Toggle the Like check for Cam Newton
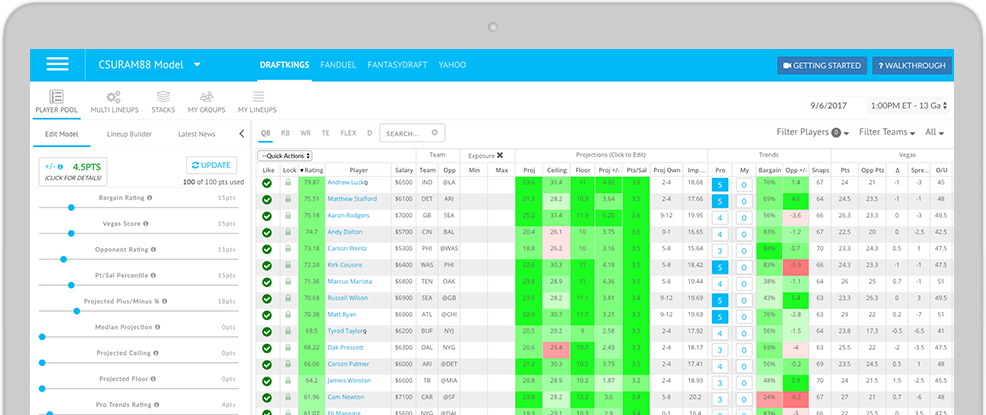Image resolution: width=986 pixels, height=415 pixels. (x=267, y=398)
